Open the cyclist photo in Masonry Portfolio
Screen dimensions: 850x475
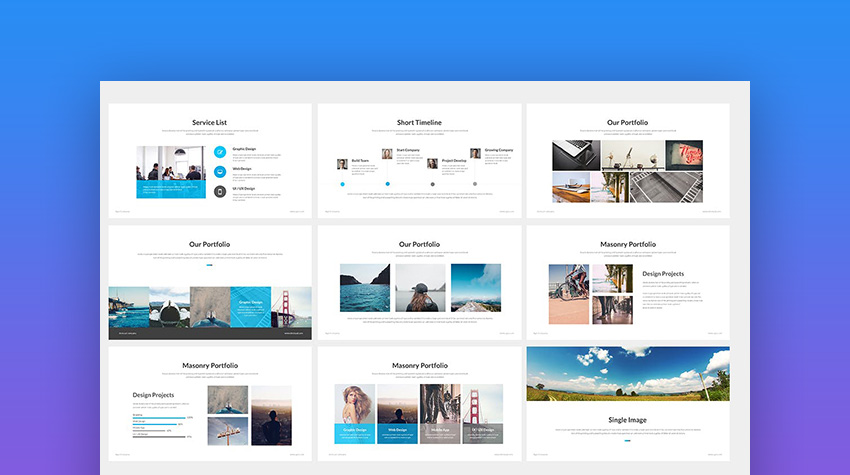tap(569, 294)
